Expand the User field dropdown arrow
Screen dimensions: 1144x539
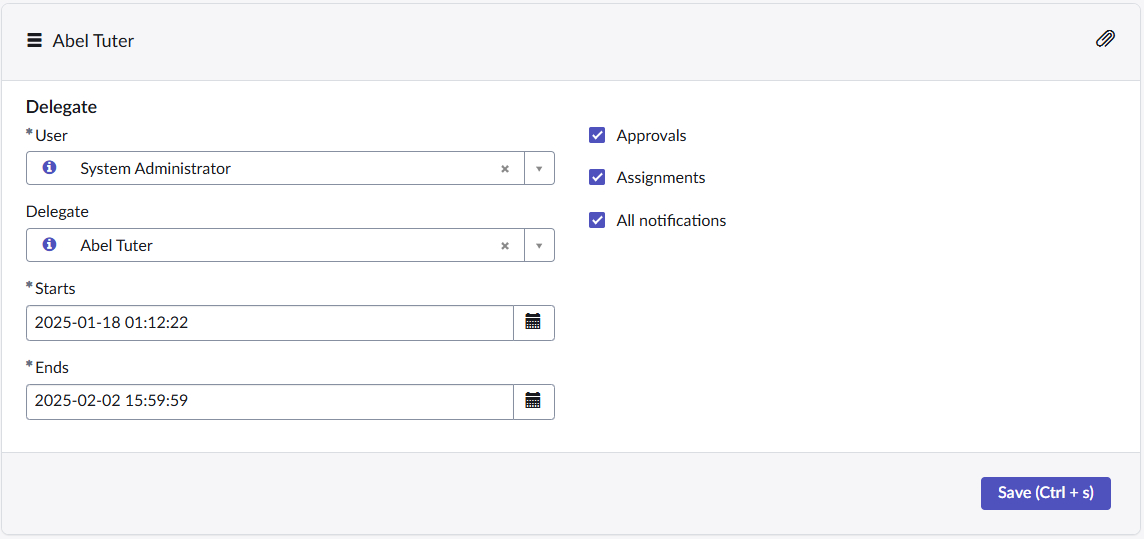point(538,169)
